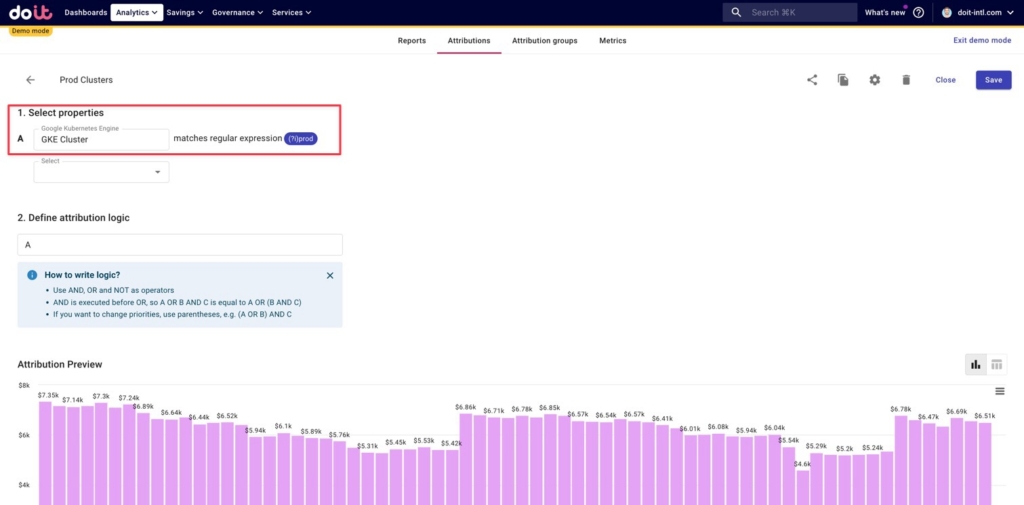Click the back arrow next to Prod Clusters
The image size is (1024, 505).
coord(30,80)
